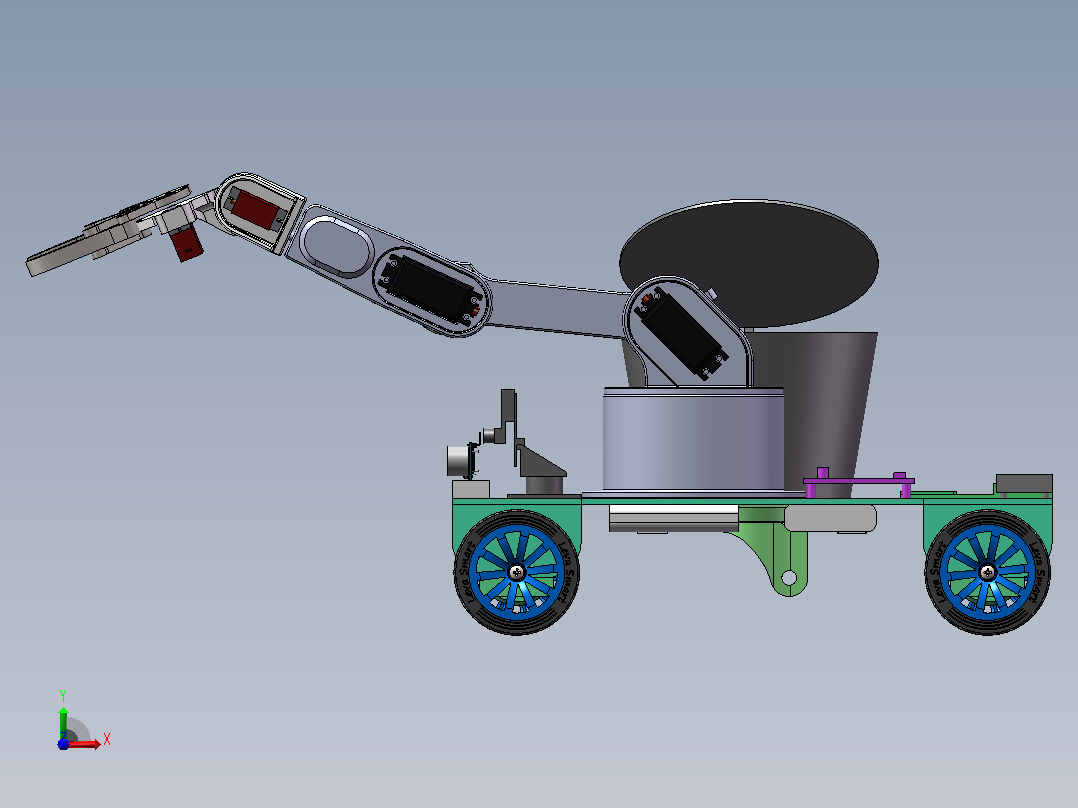
Task: Select the silver cylindrical sensor at the chassis front
Action: pyautogui.click(x=460, y=461)
